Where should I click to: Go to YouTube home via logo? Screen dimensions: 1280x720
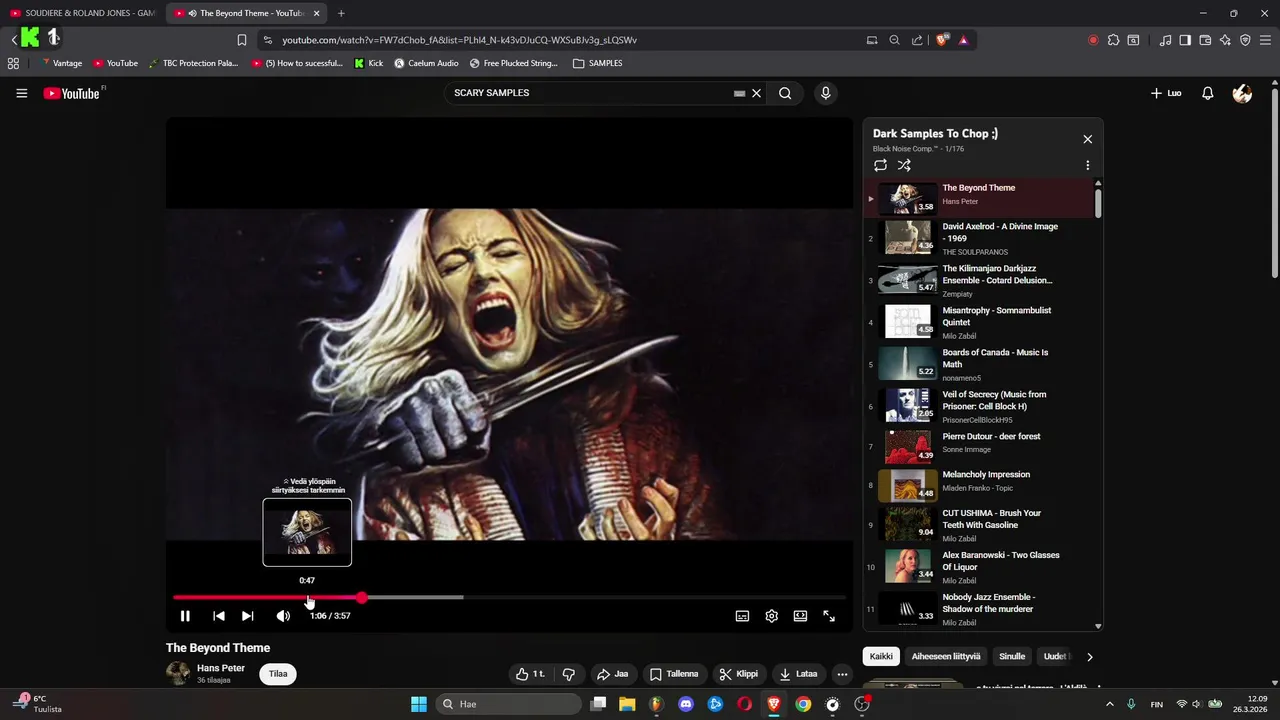73,93
